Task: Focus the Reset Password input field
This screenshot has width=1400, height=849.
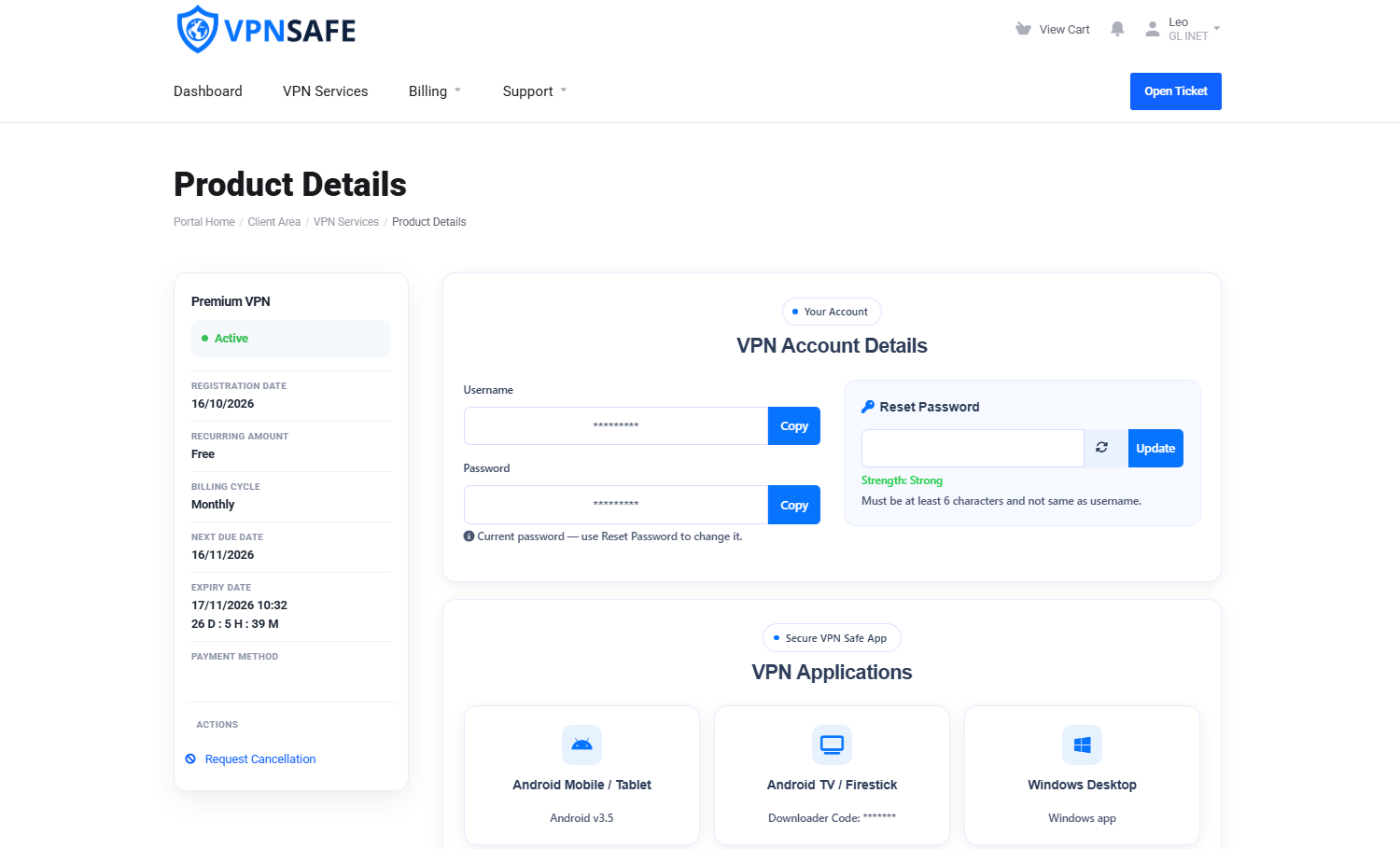Action: tap(973, 448)
